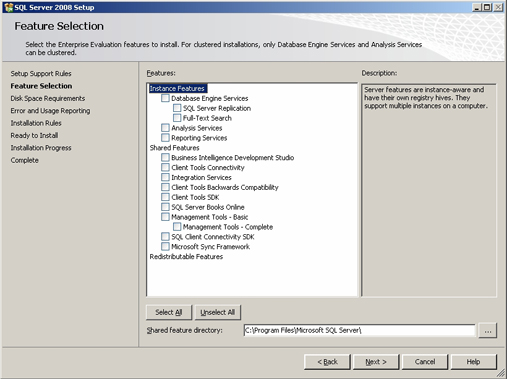The height and width of the screenshot is (379, 507).
Task: Select the Microsoft Sync Framework label
Action: tap(210, 247)
